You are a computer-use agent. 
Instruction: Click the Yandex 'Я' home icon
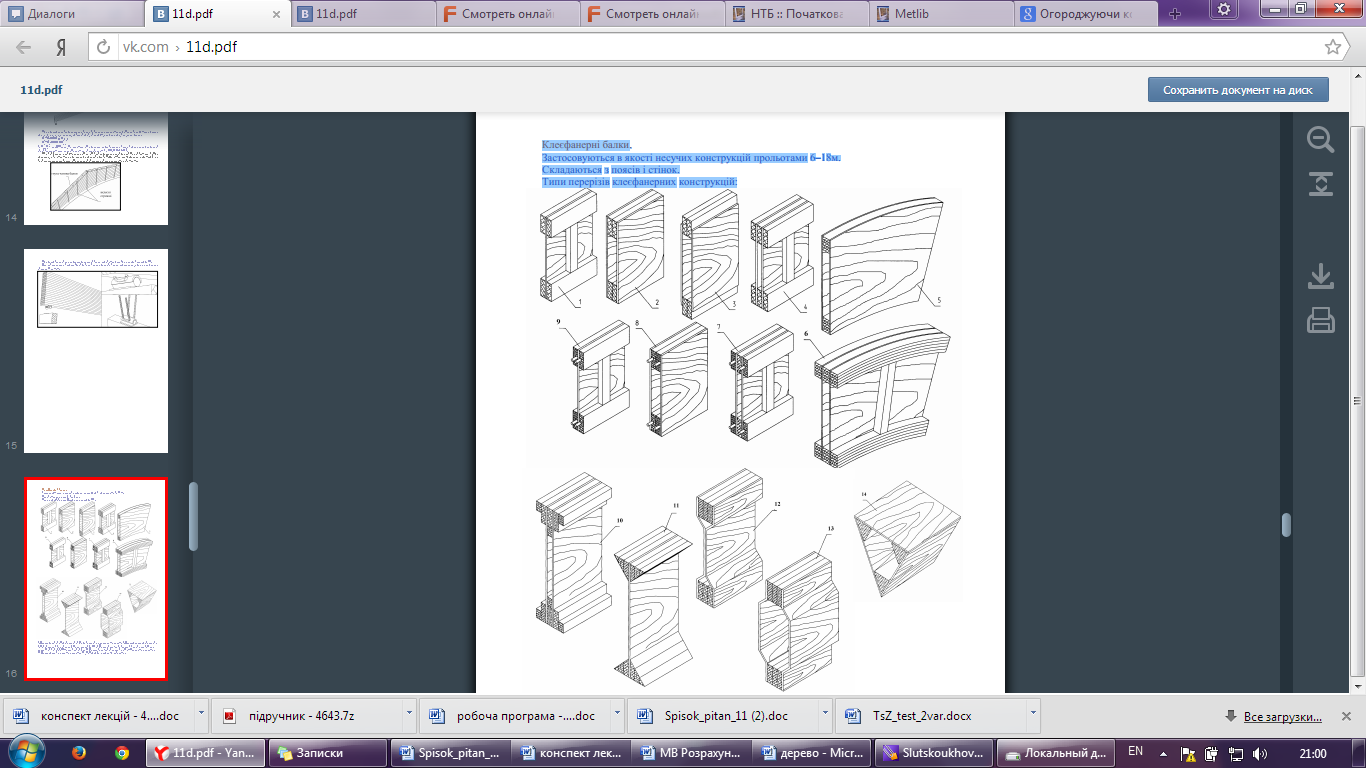pyautogui.click(x=61, y=47)
